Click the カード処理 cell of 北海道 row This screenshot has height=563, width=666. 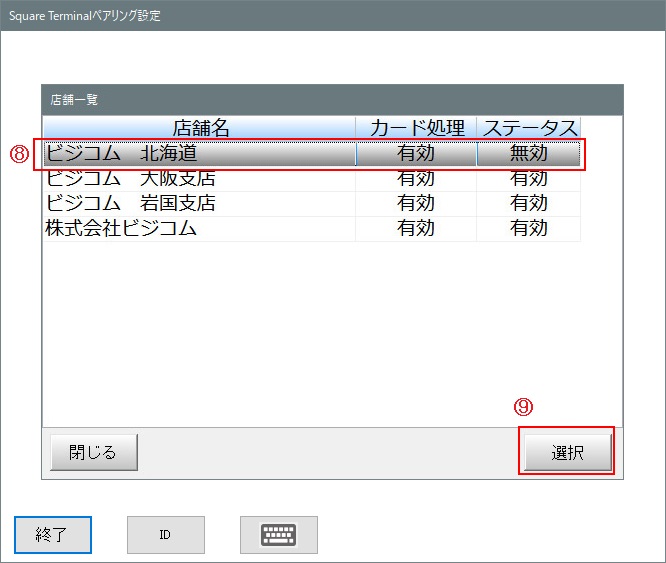click(416, 154)
